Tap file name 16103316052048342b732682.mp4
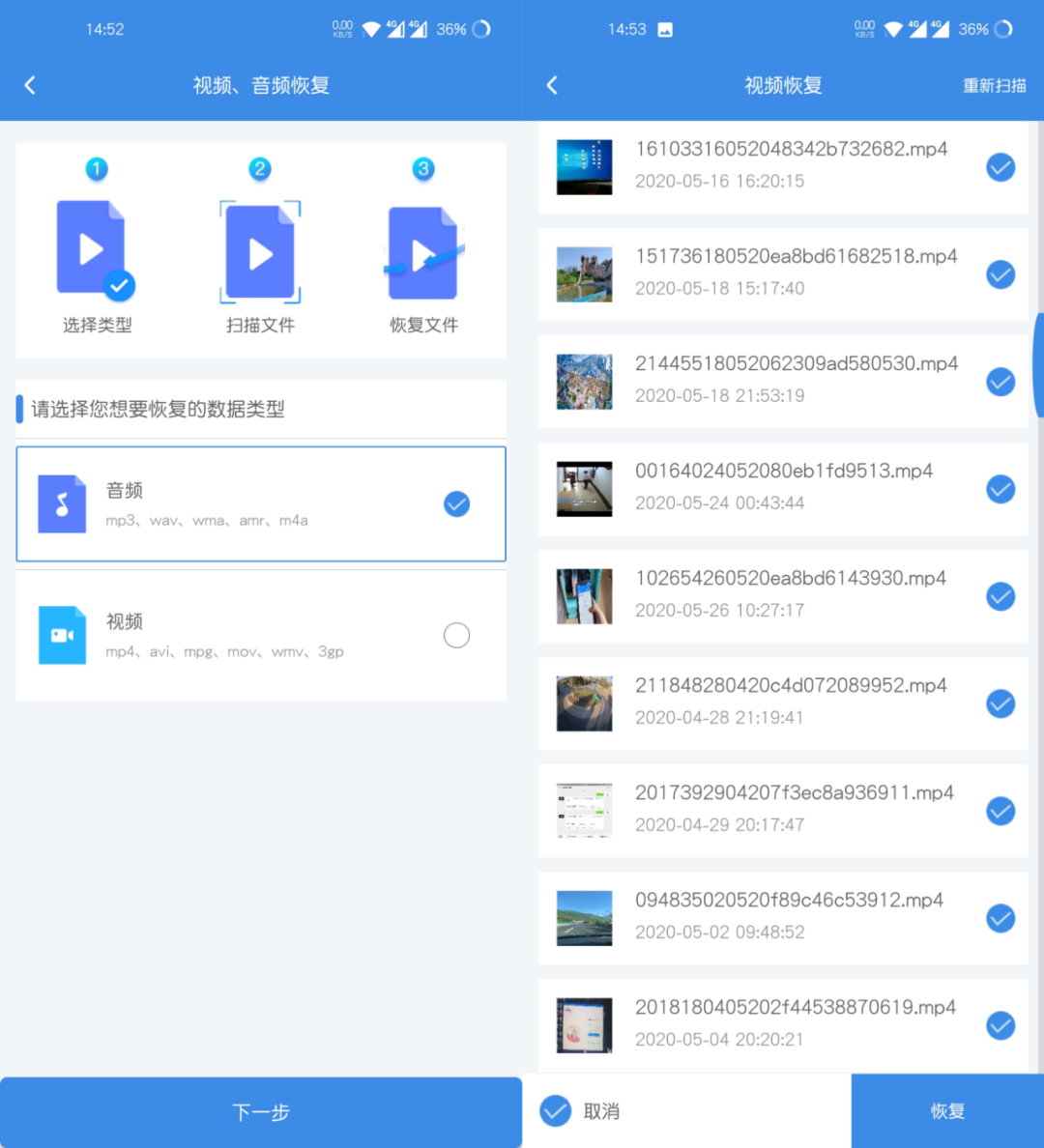The width and height of the screenshot is (1044, 1148). click(x=792, y=149)
